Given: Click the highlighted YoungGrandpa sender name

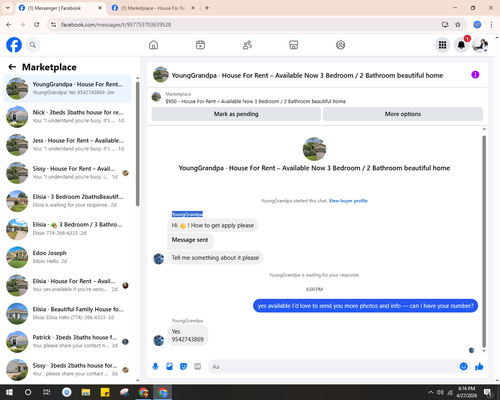Looking at the screenshot, I should click(x=187, y=214).
